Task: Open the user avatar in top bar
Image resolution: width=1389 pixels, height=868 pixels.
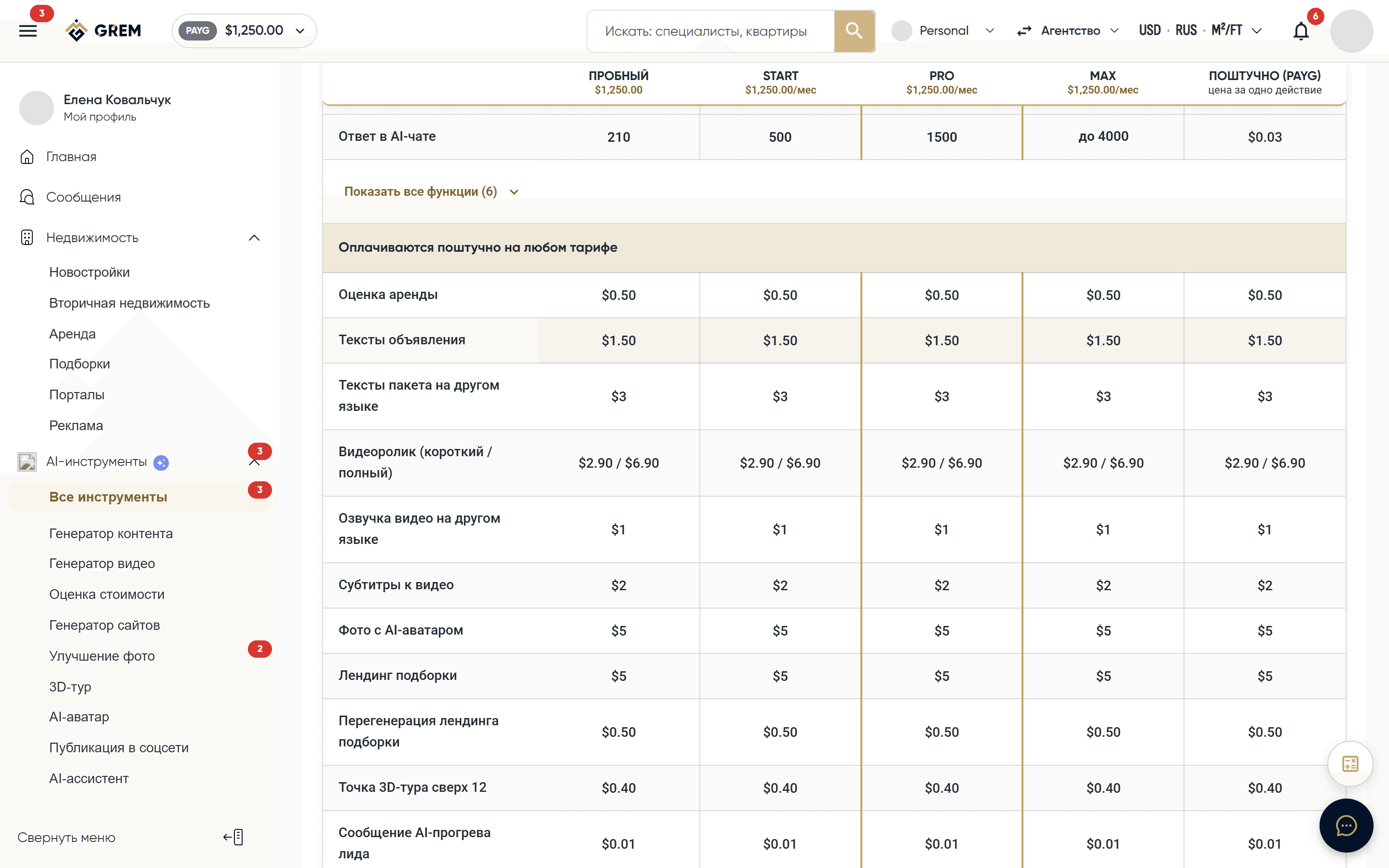Action: [x=1351, y=31]
